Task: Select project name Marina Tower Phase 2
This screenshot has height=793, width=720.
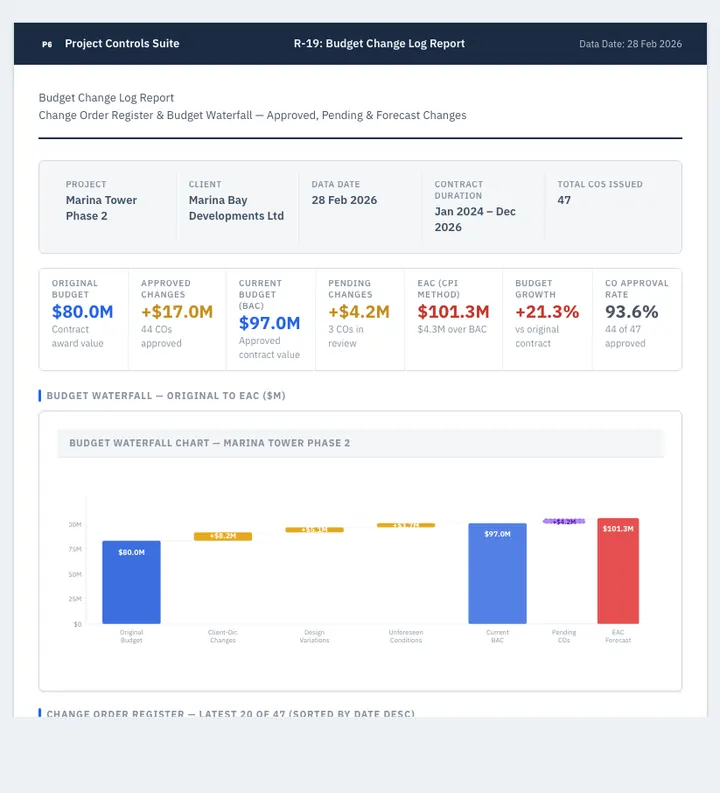Action: 101,208
